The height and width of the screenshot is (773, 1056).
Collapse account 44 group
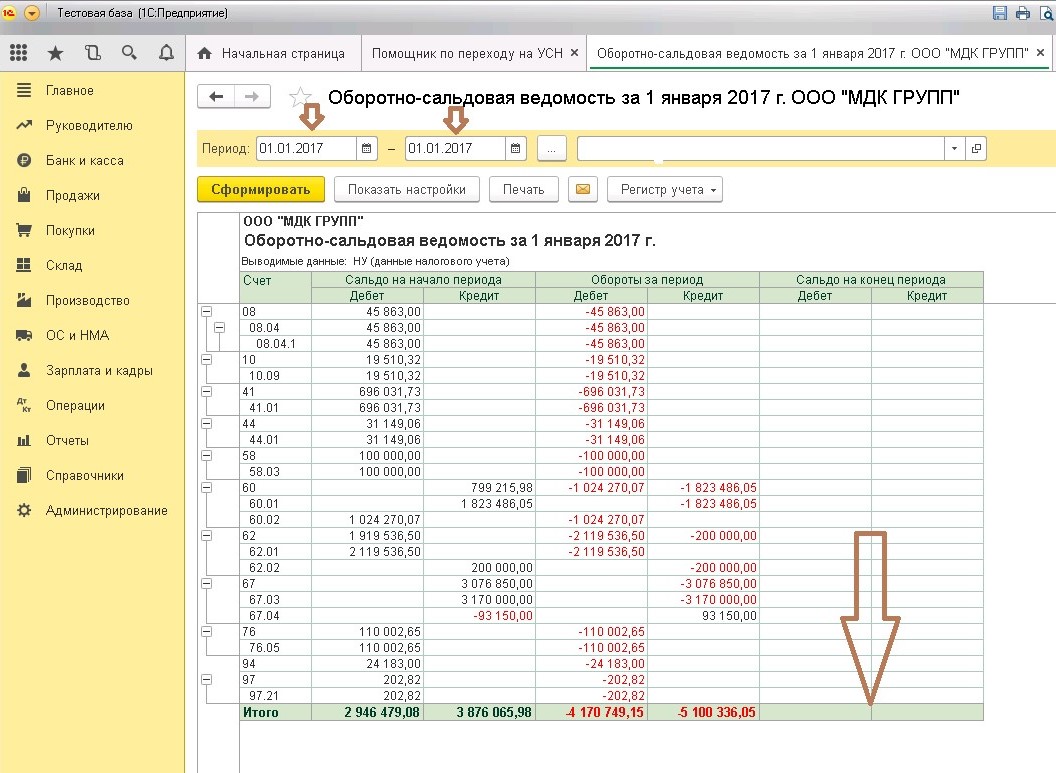pos(207,424)
